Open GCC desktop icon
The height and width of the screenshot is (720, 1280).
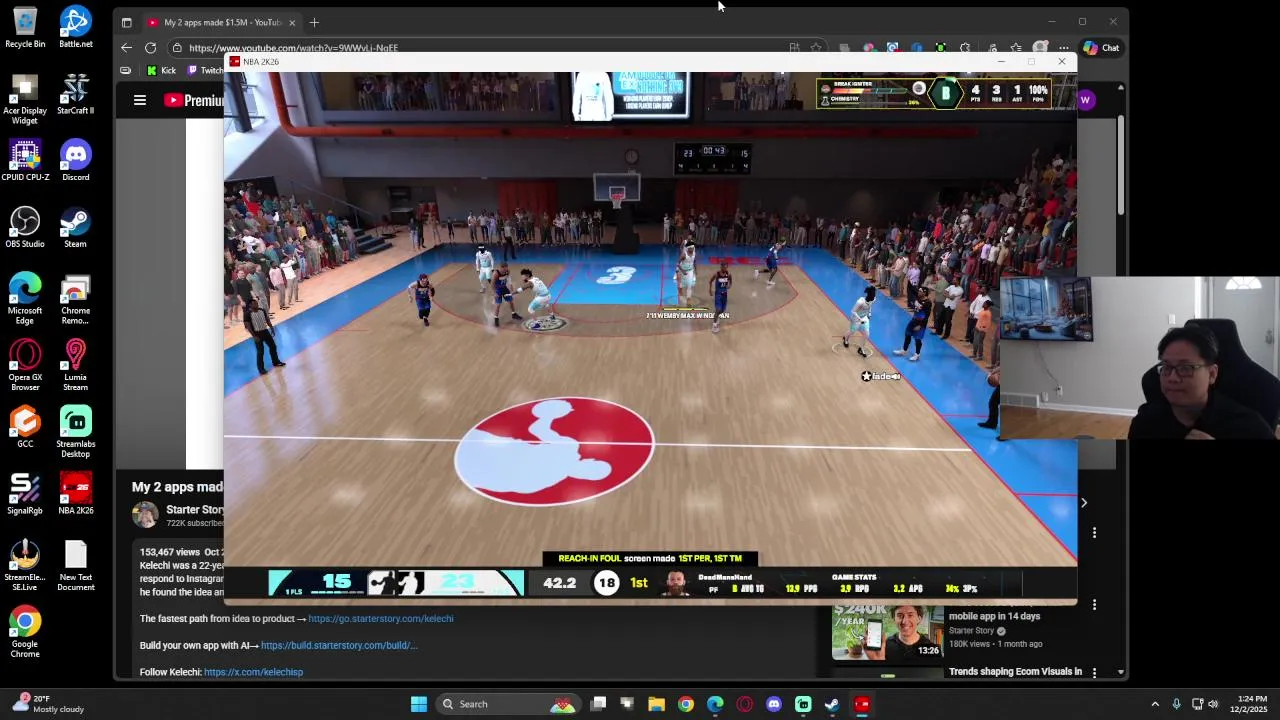(x=25, y=428)
